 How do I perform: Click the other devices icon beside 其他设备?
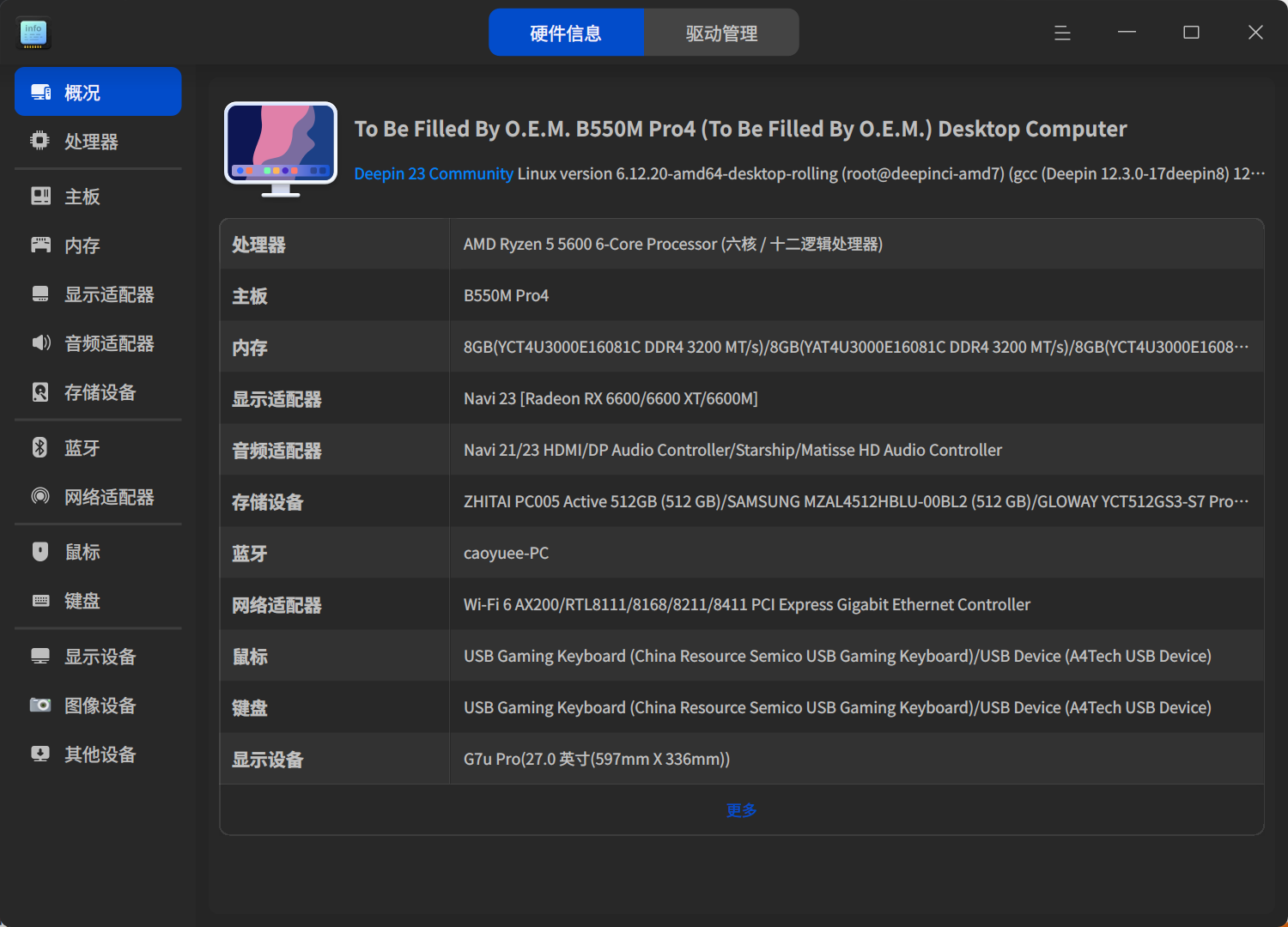pyautogui.click(x=40, y=754)
